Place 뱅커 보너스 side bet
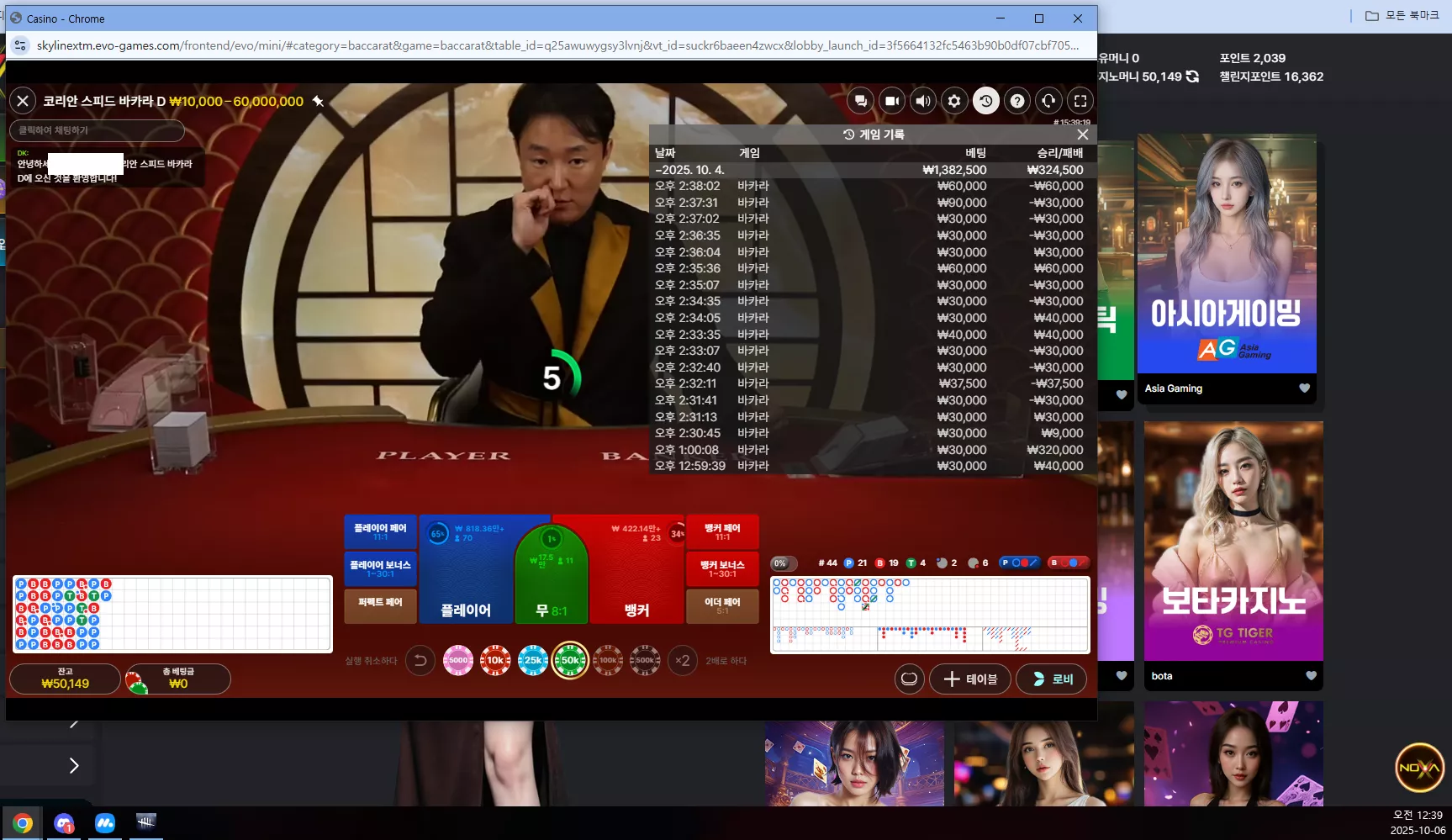The width and height of the screenshot is (1452, 840). point(722,568)
